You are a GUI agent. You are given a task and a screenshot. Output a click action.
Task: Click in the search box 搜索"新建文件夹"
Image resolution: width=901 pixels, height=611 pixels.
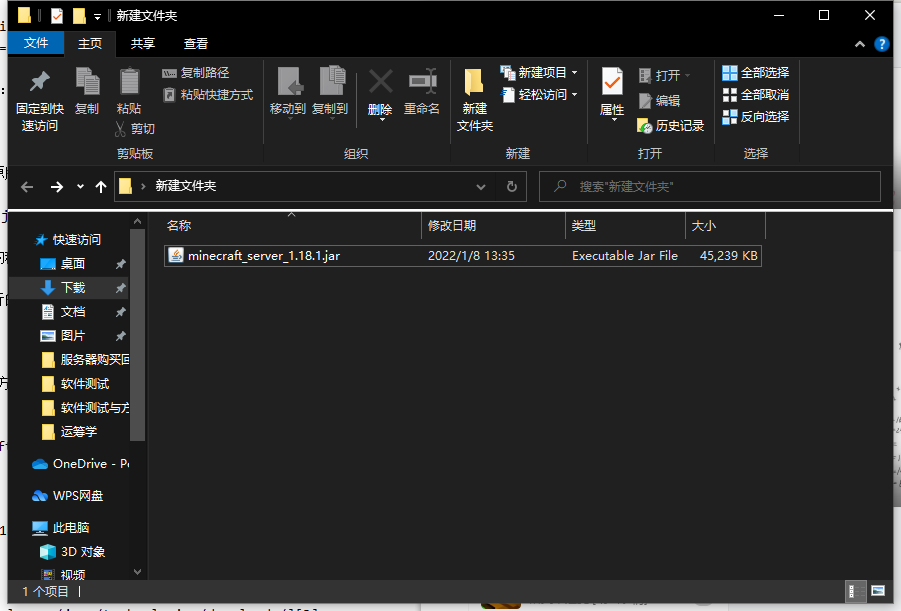point(710,186)
